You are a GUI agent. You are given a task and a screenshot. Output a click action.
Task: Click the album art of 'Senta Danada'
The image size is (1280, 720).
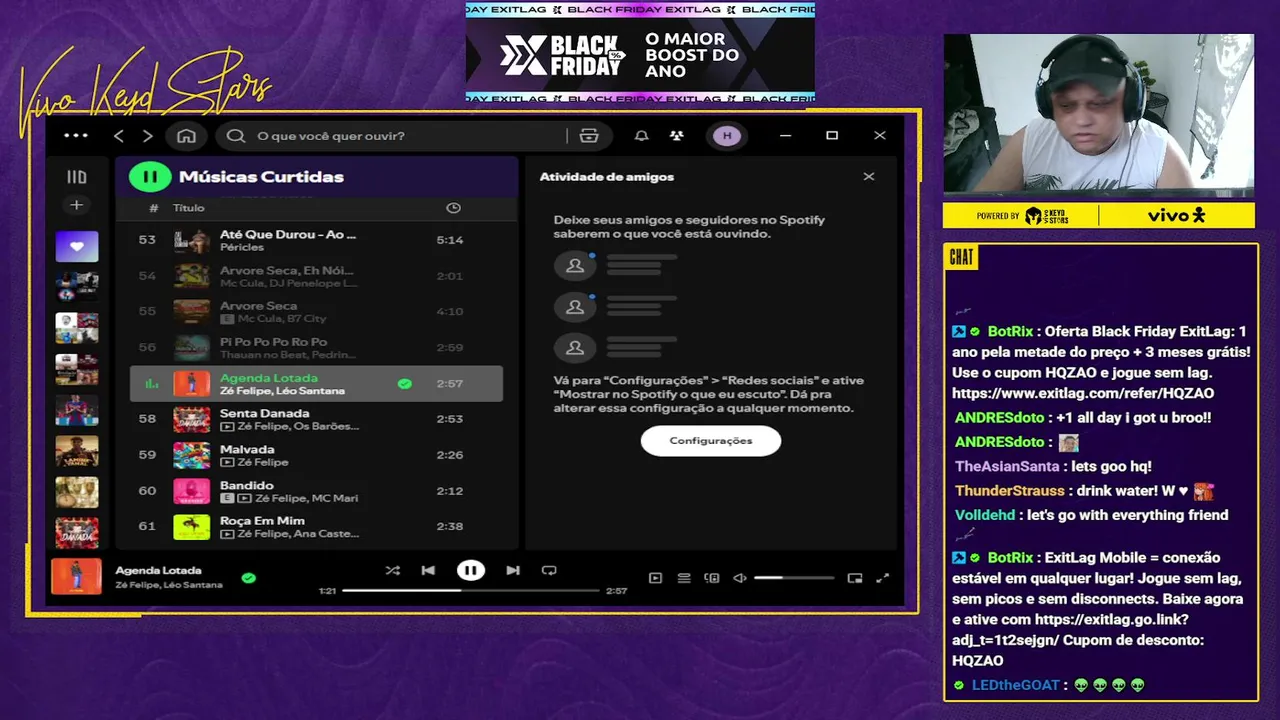tap(192, 419)
